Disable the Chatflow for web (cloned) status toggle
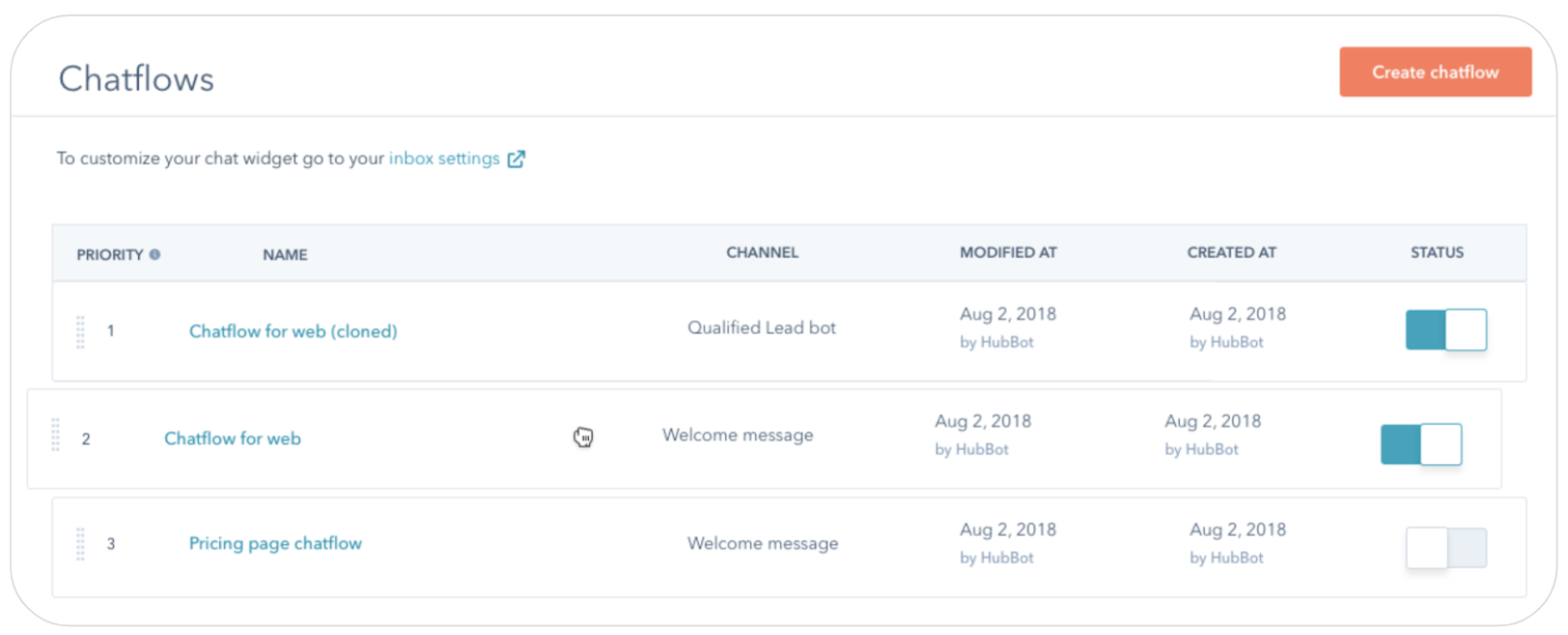1568x635 pixels. pos(1445,330)
